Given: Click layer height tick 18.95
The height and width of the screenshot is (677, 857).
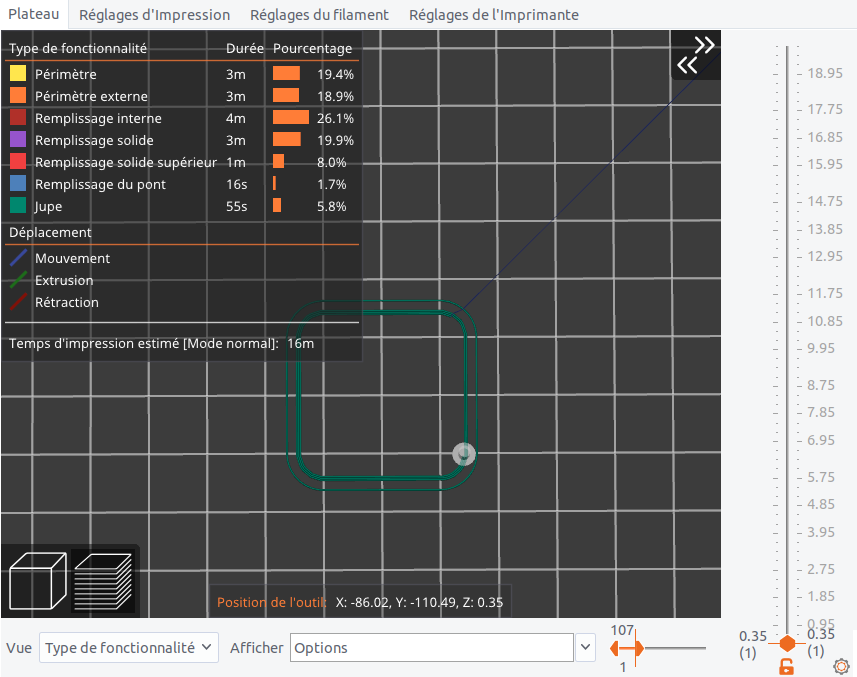Looking at the screenshot, I should pyautogui.click(x=825, y=73).
